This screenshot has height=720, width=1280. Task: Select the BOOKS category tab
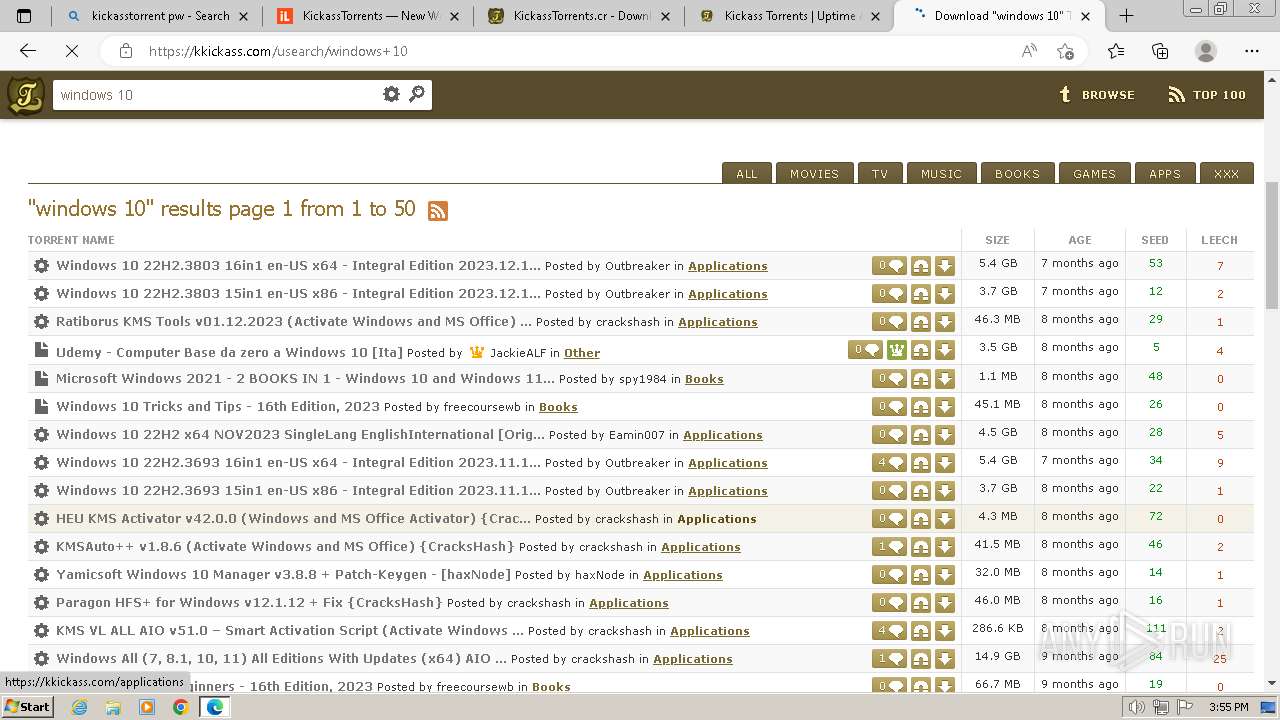(1017, 173)
